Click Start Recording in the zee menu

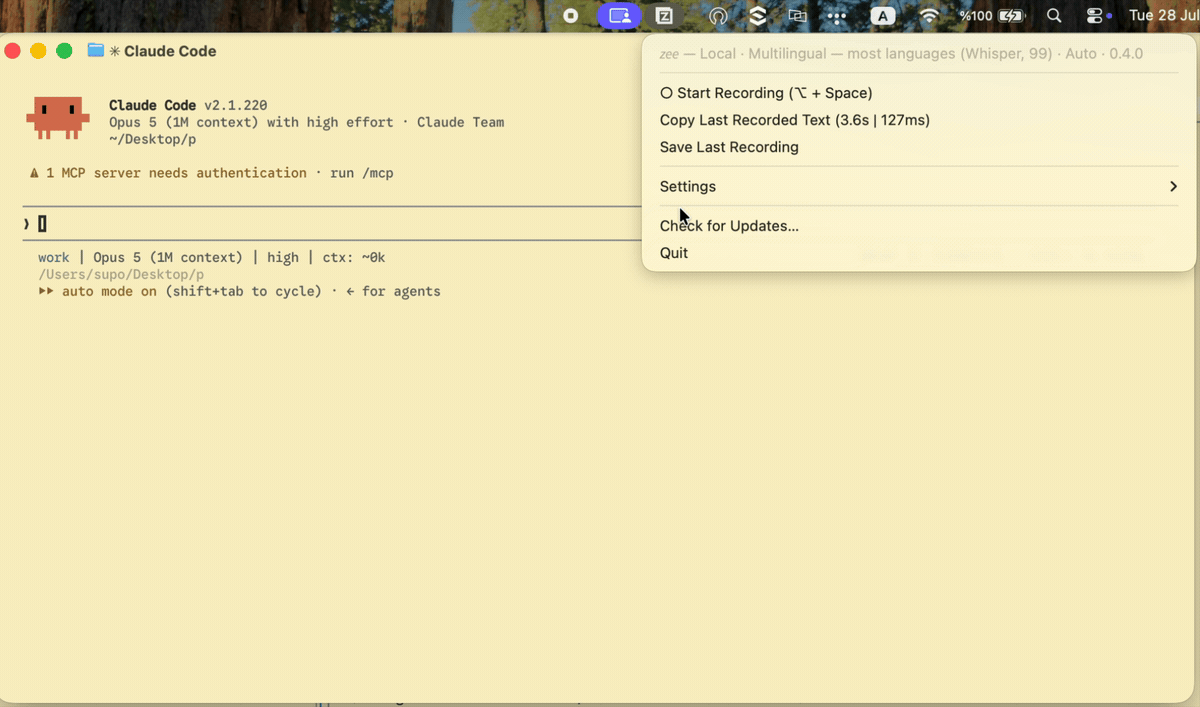coord(766,93)
